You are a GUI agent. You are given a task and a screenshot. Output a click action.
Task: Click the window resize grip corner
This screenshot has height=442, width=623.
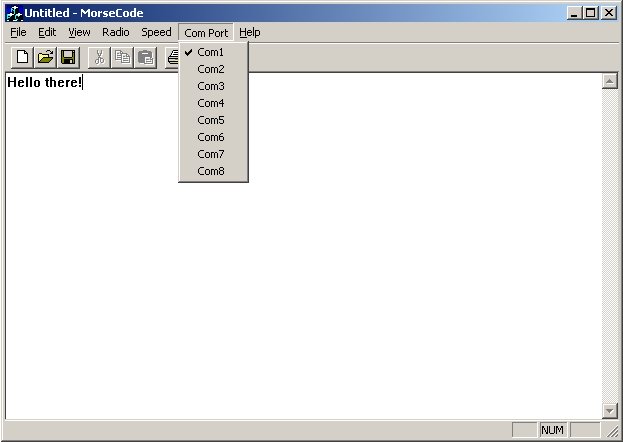[612, 431]
